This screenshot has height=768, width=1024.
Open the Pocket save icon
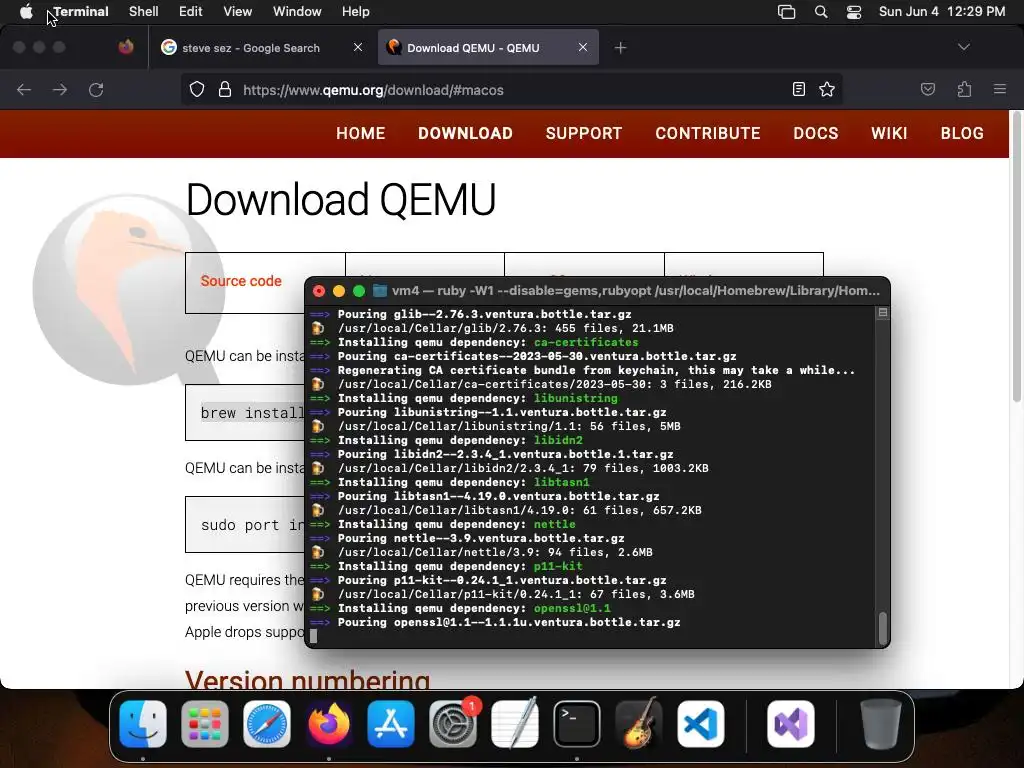(928, 89)
